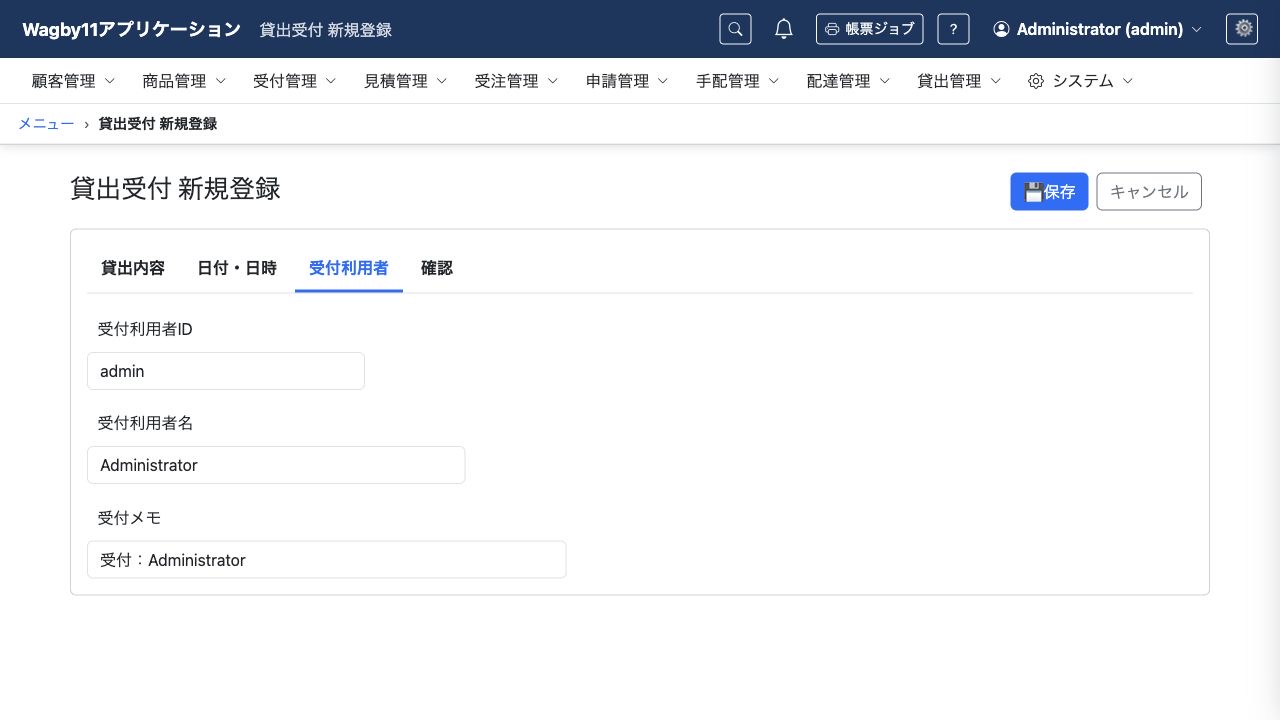Expand the 手配管理 menu
This screenshot has height=720, width=1280.
pyautogui.click(x=738, y=81)
